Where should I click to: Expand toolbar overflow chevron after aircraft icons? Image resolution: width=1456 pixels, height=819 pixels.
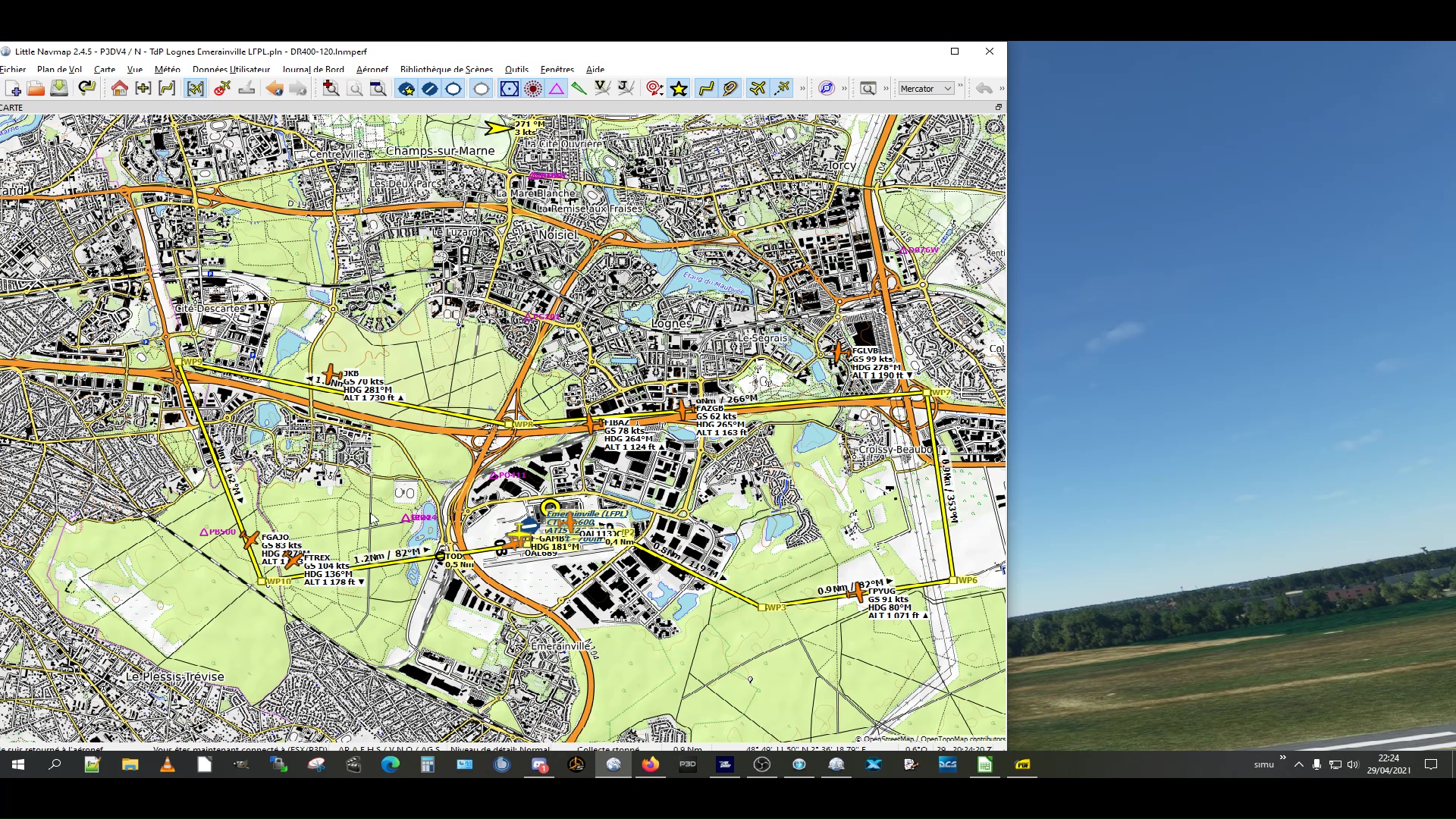[802, 89]
